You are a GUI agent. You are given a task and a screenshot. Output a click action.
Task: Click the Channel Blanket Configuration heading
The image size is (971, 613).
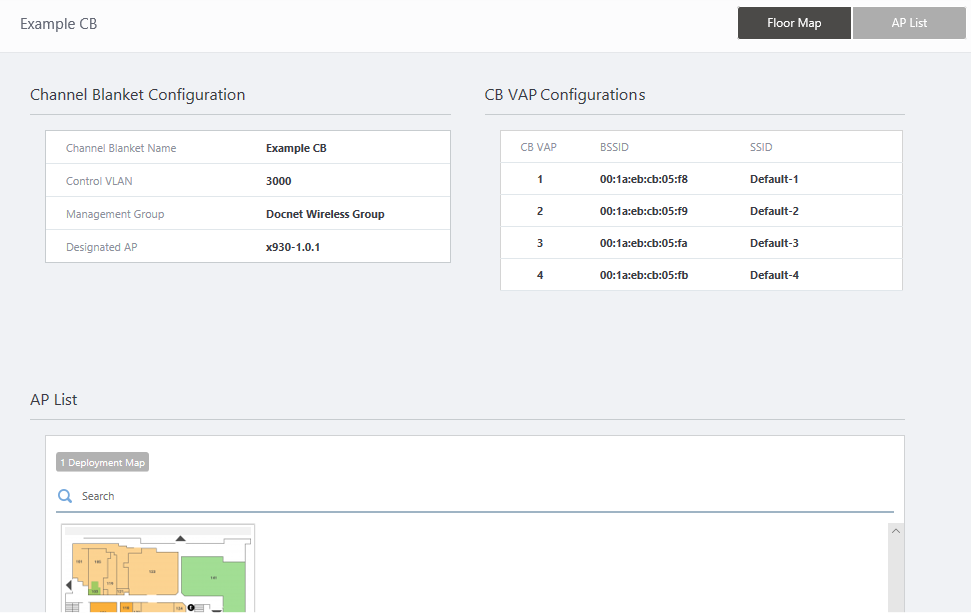[137, 95]
